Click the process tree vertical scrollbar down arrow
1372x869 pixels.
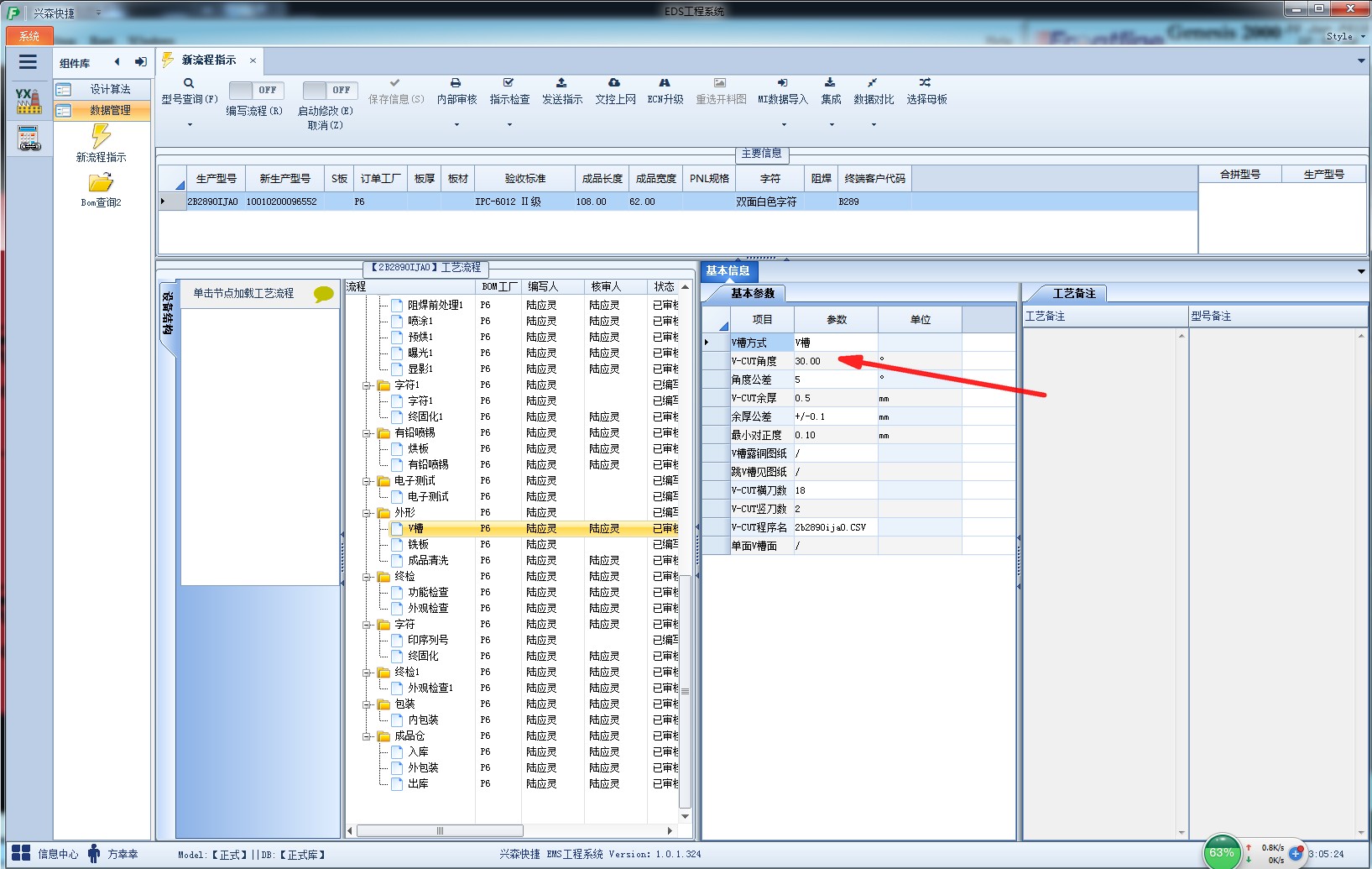point(685,816)
